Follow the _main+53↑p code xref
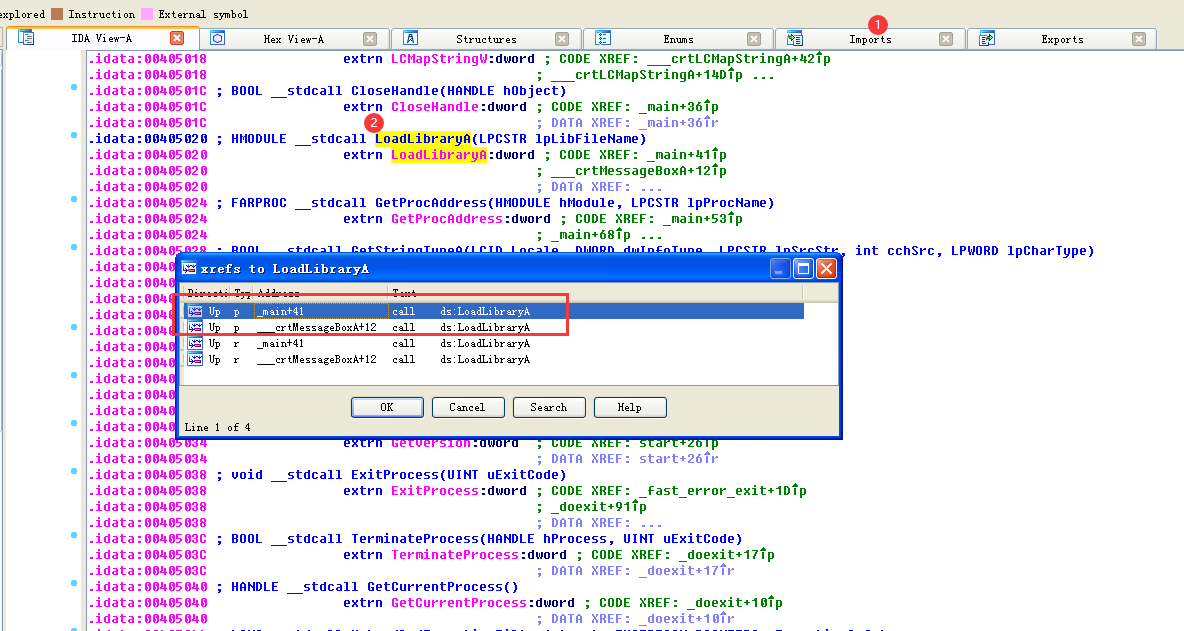The image size is (1184, 631). point(702,219)
